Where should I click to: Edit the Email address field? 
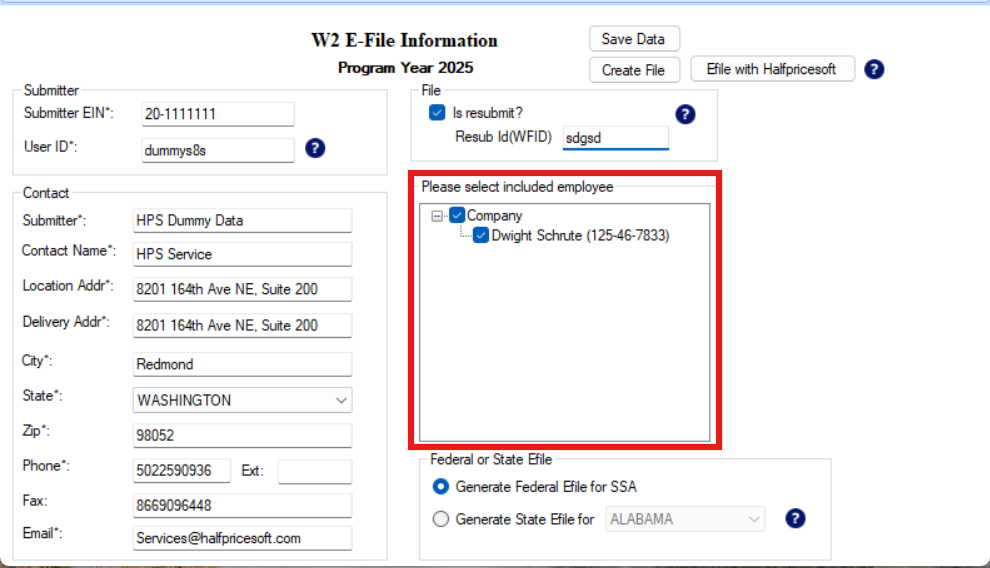(x=242, y=538)
